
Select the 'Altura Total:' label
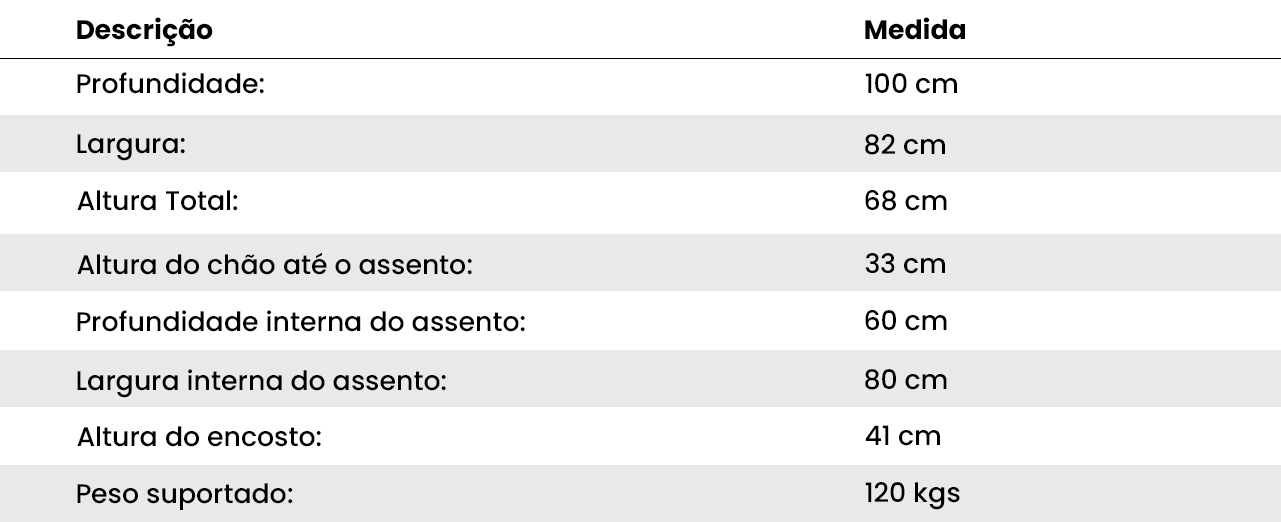157,201
